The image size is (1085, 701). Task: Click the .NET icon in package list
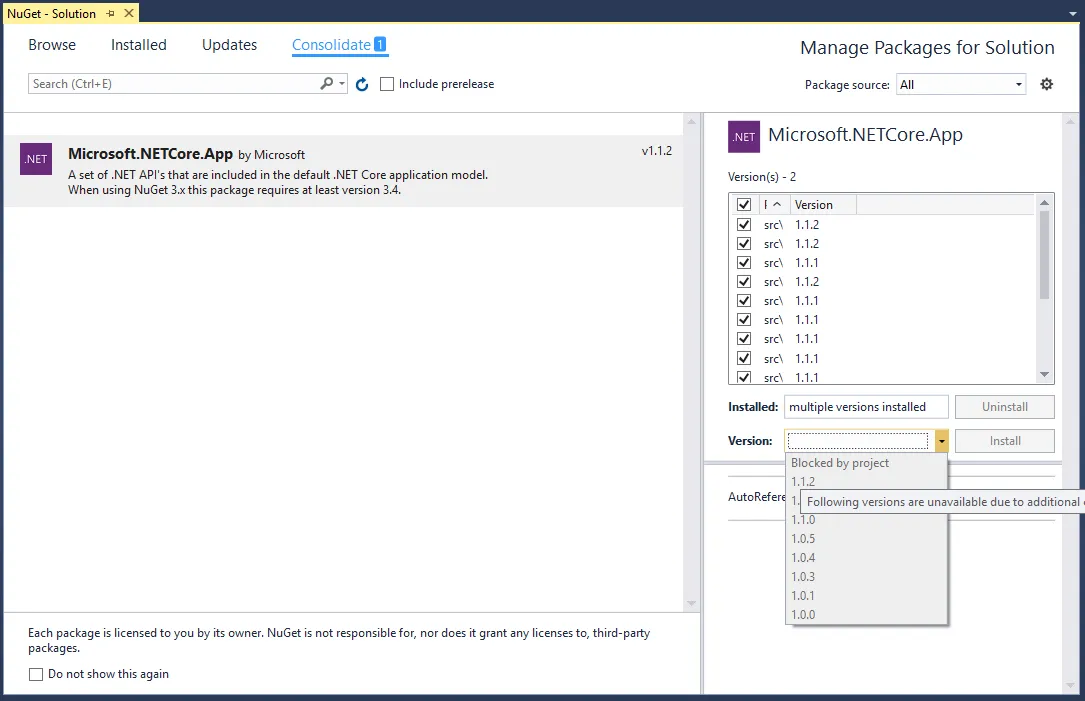coord(36,158)
